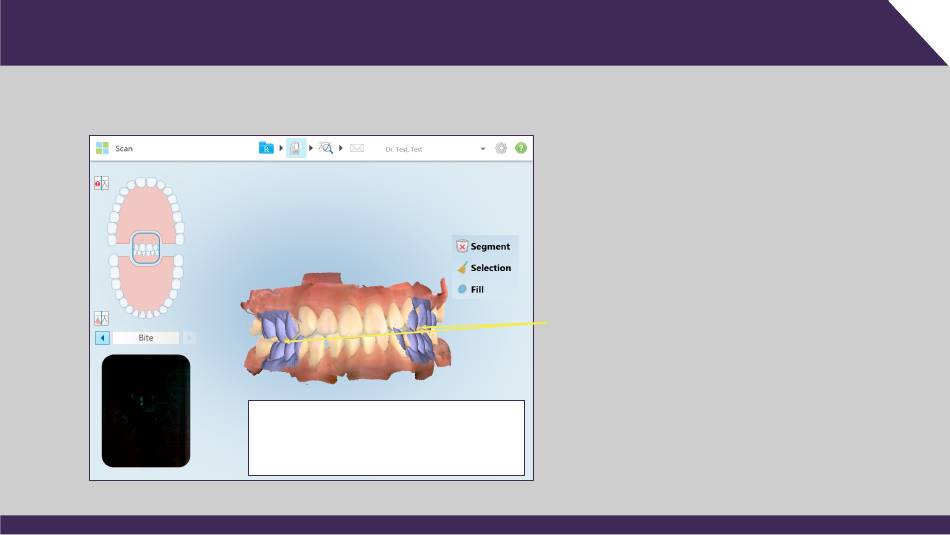Click the Bite segment label
This screenshot has height=535, width=950.
pyautogui.click(x=146, y=338)
